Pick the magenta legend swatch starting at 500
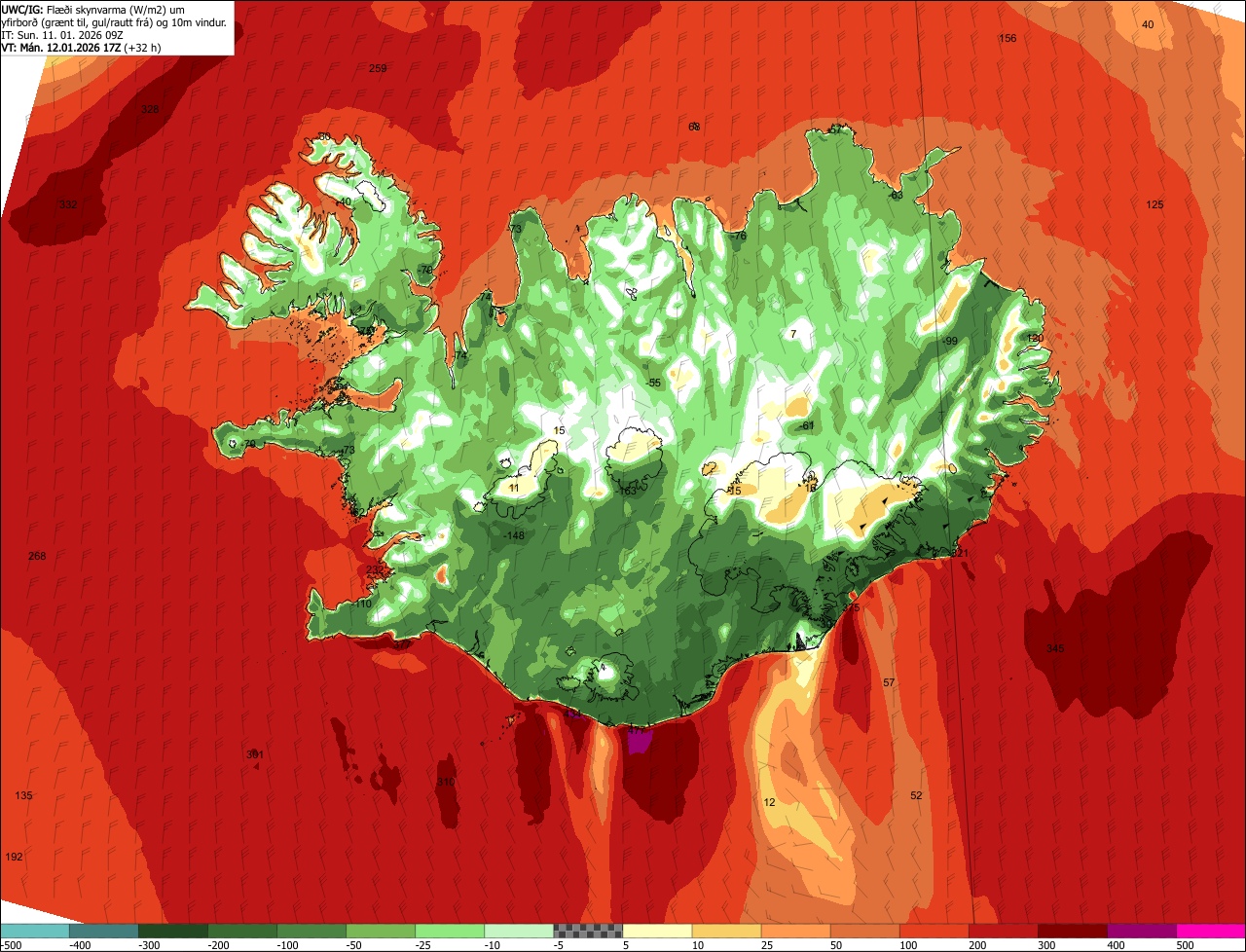 (1211, 931)
